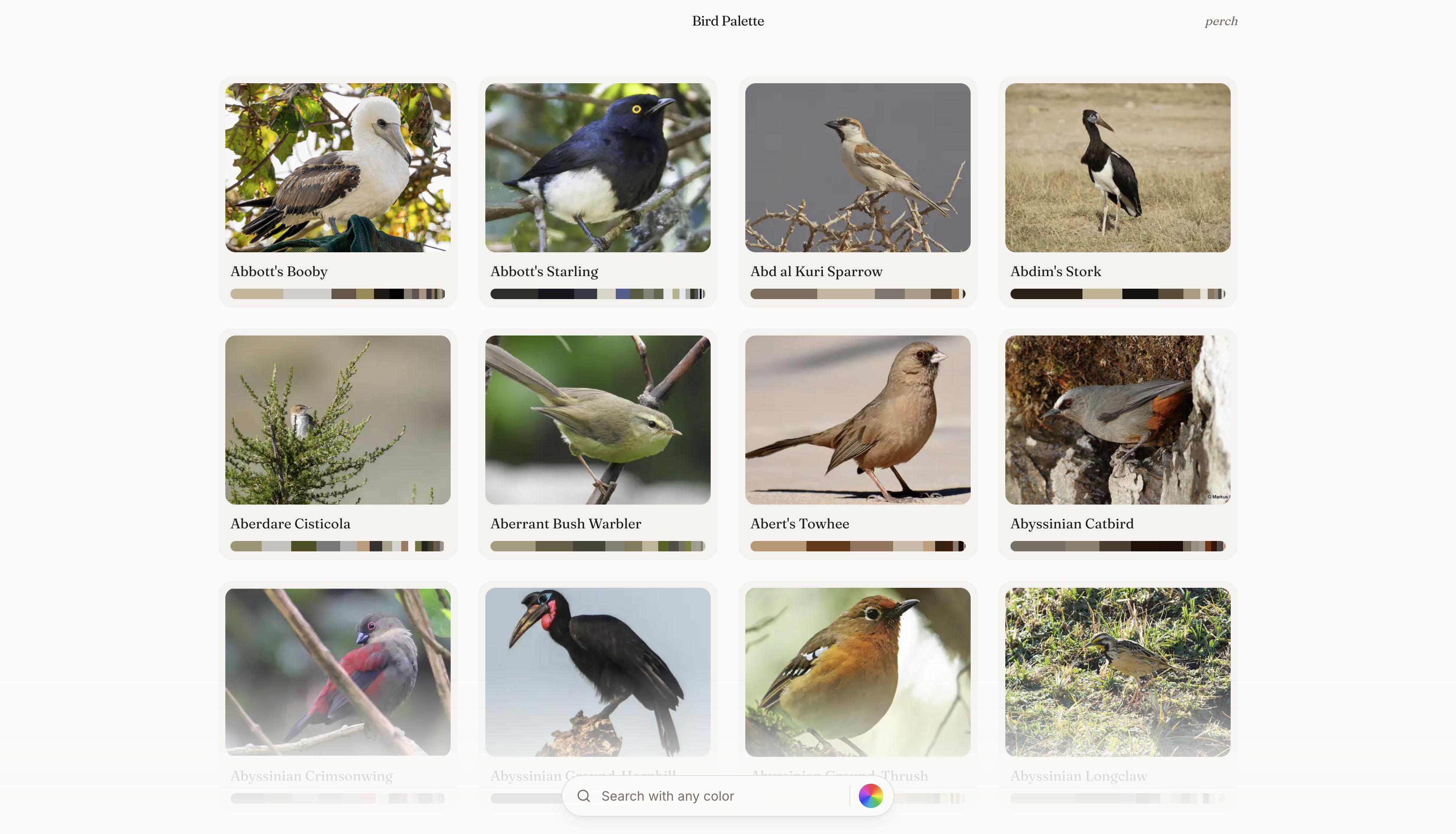Pick the first light tan swatch in Abert's Towhee palette

point(778,547)
